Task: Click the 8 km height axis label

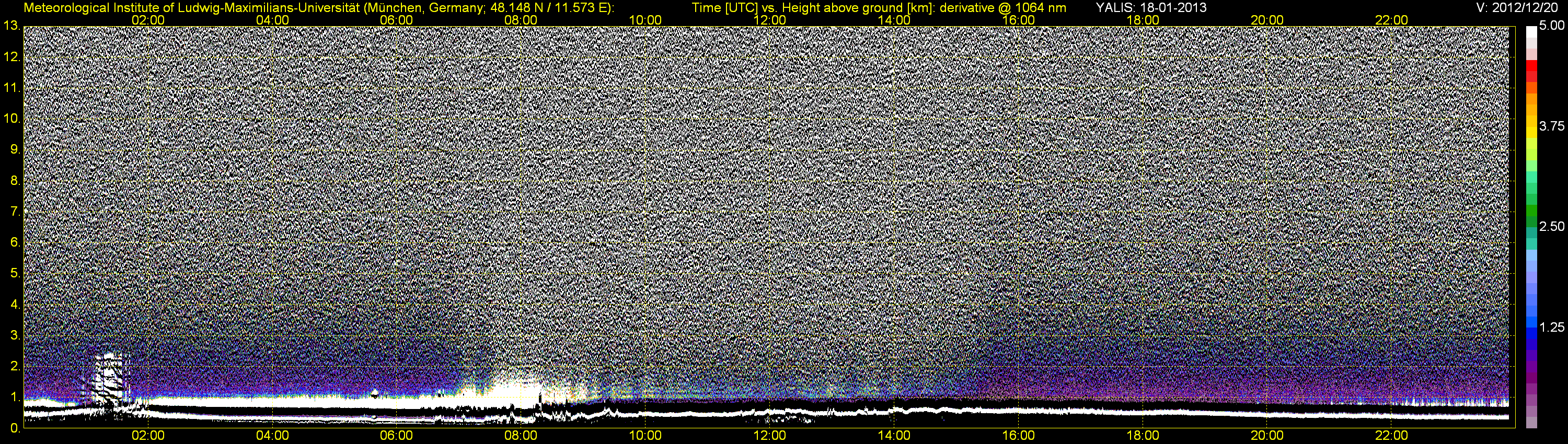Action: 15,181
